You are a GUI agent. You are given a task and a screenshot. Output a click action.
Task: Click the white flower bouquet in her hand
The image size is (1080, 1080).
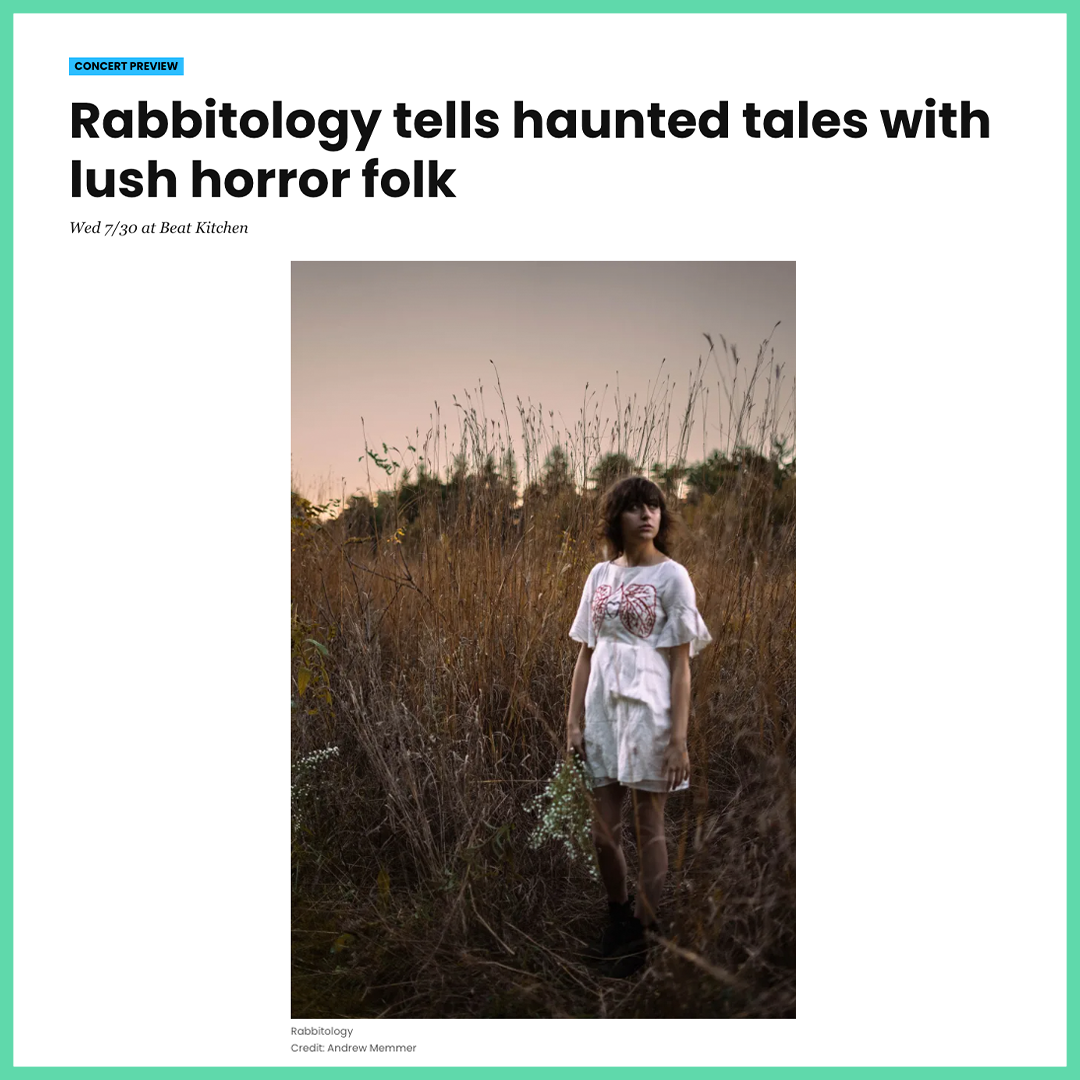click(562, 813)
